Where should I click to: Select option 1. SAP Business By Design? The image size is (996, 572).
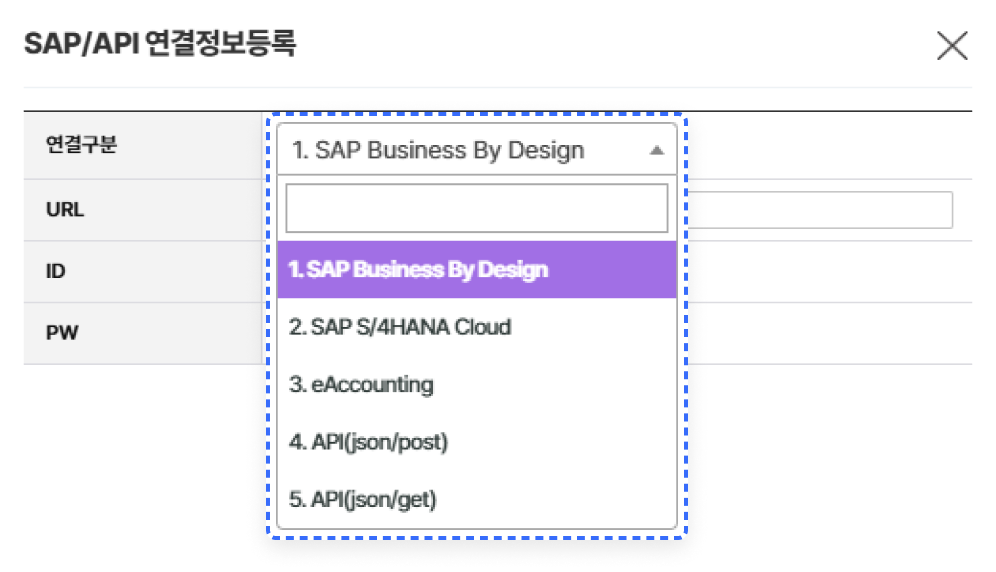pos(477,269)
